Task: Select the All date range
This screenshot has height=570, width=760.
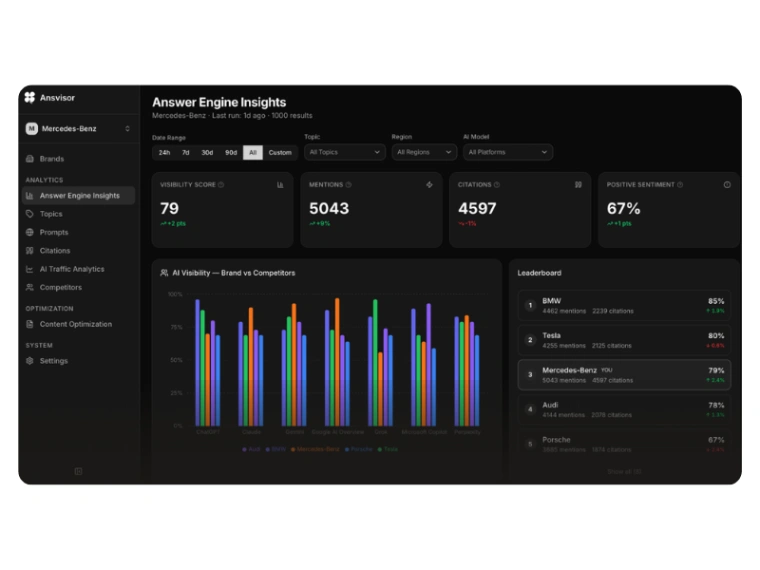Action: click(253, 152)
